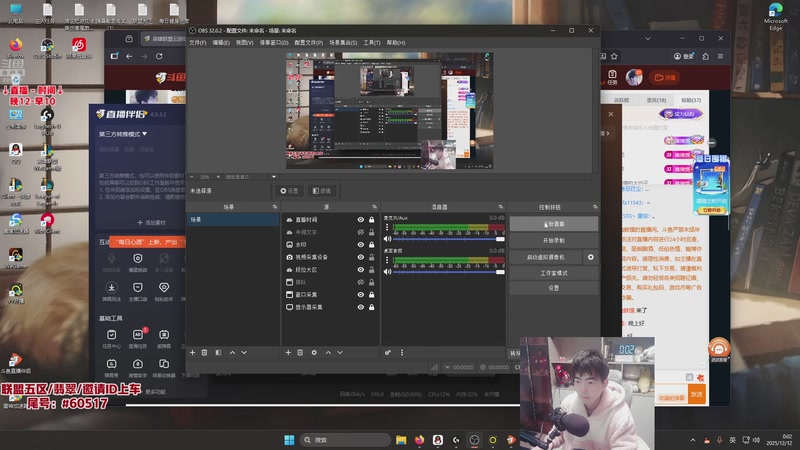The height and width of the screenshot is (450, 800).
Task: Hide the 段位大区 source
Action: 361,270
